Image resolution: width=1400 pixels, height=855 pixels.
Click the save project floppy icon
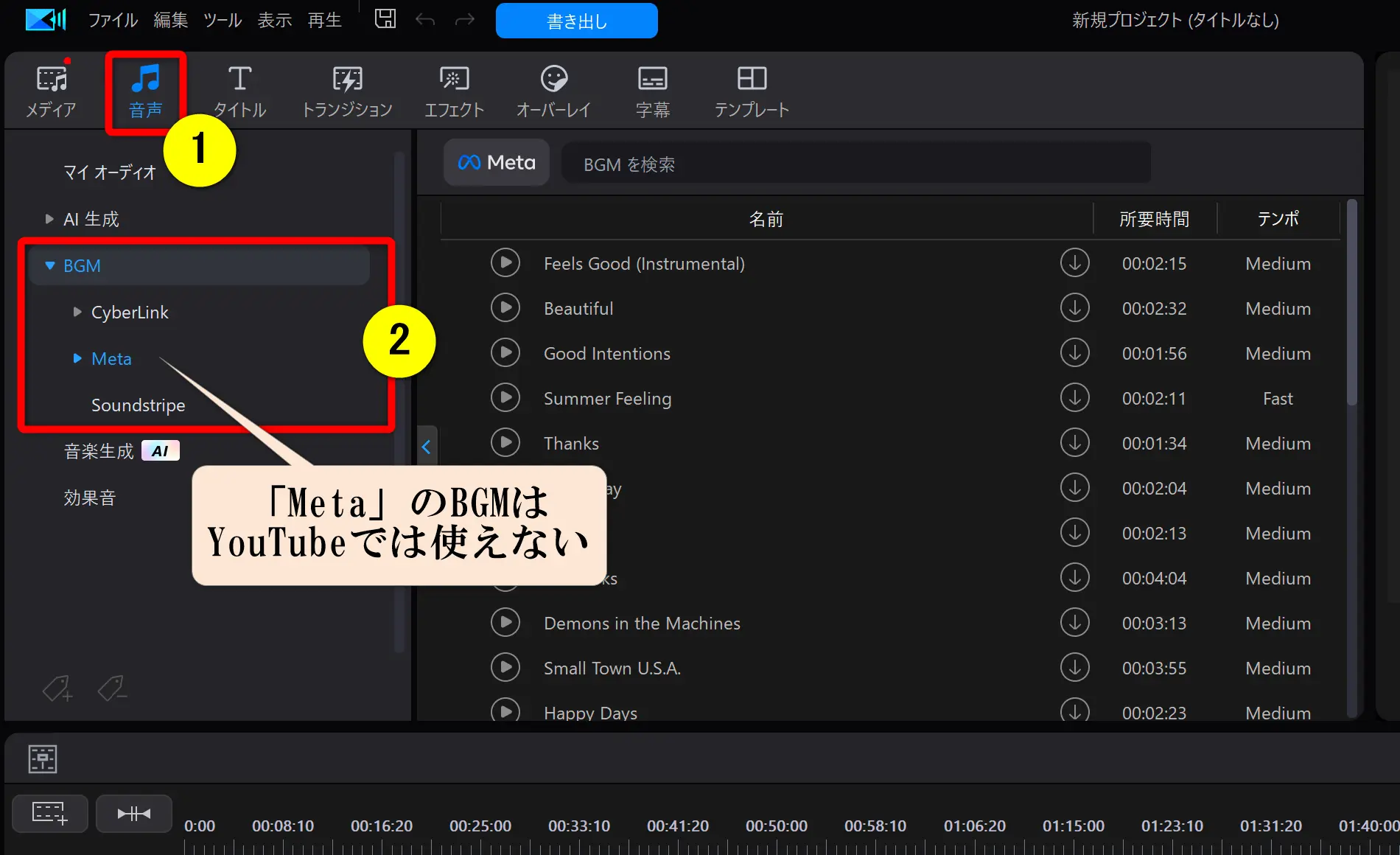[x=385, y=19]
